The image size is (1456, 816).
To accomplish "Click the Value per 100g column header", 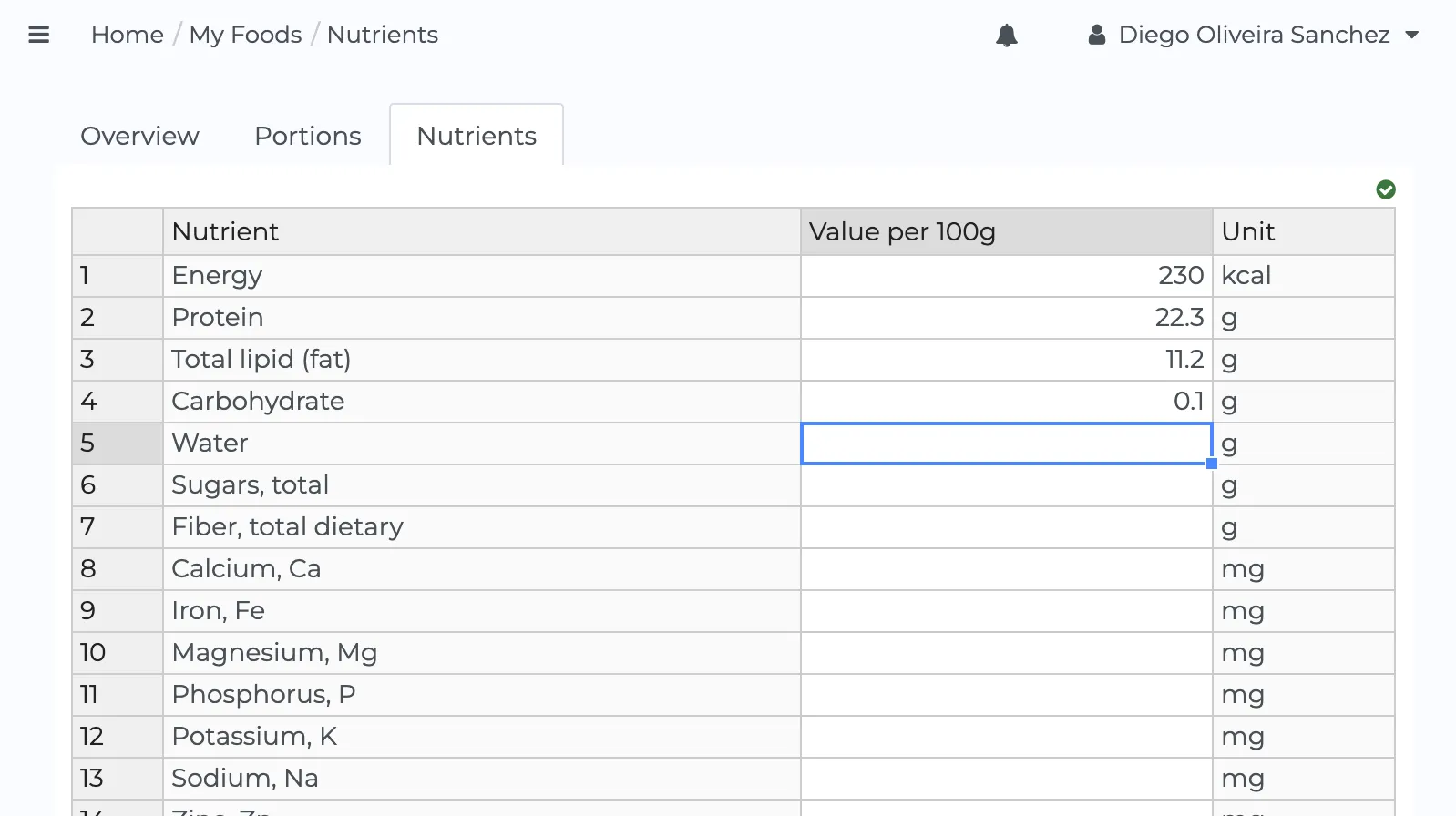I will [x=1006, y=231].
